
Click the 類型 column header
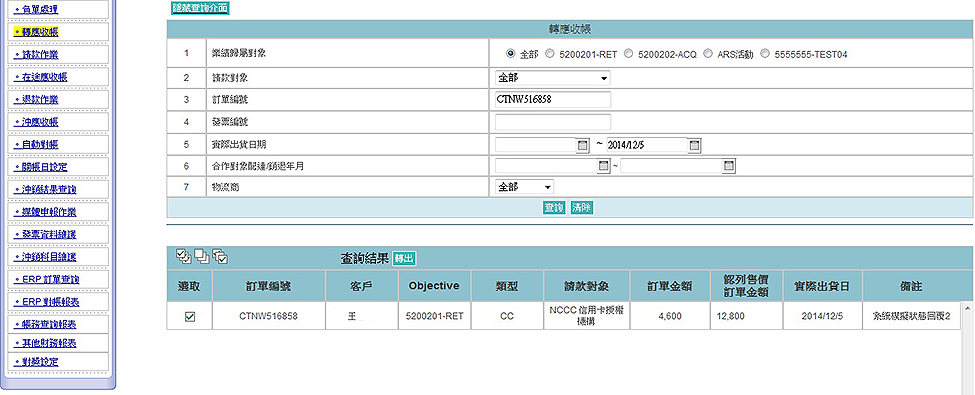click(x=507, y=286)
